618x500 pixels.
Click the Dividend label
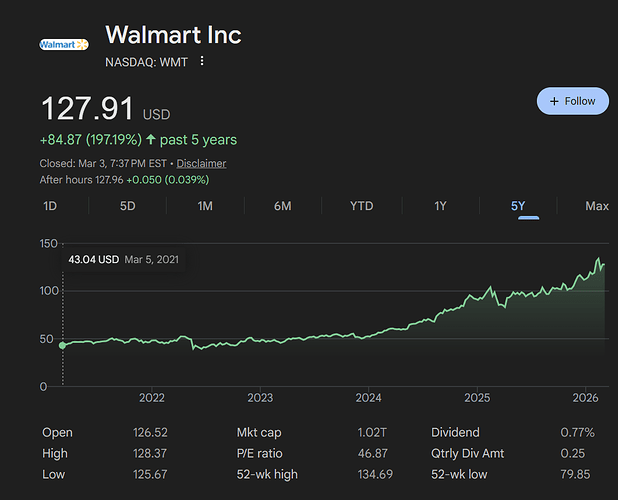(456, 433)
